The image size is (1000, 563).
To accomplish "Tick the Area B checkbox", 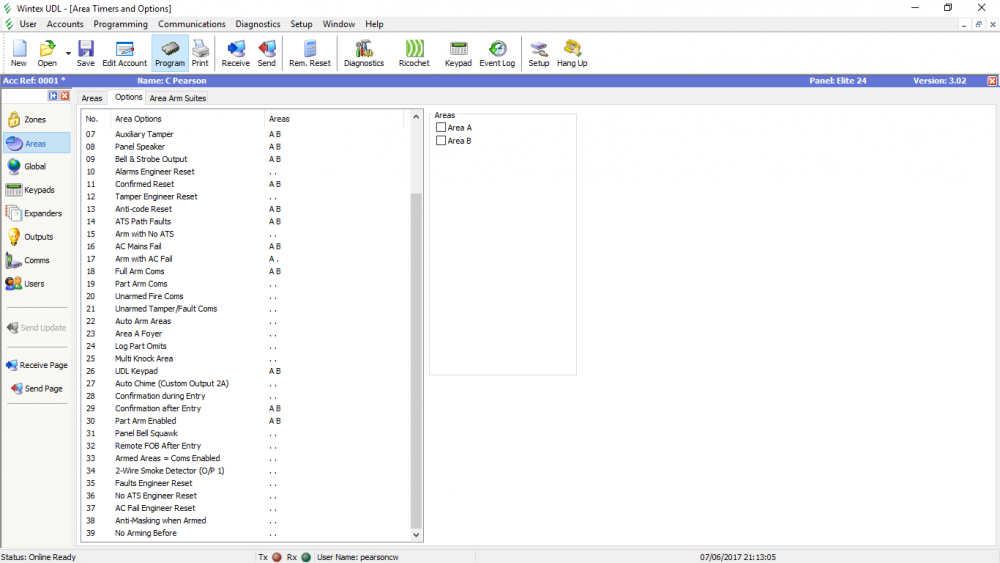I will click(x=441, y=141).
